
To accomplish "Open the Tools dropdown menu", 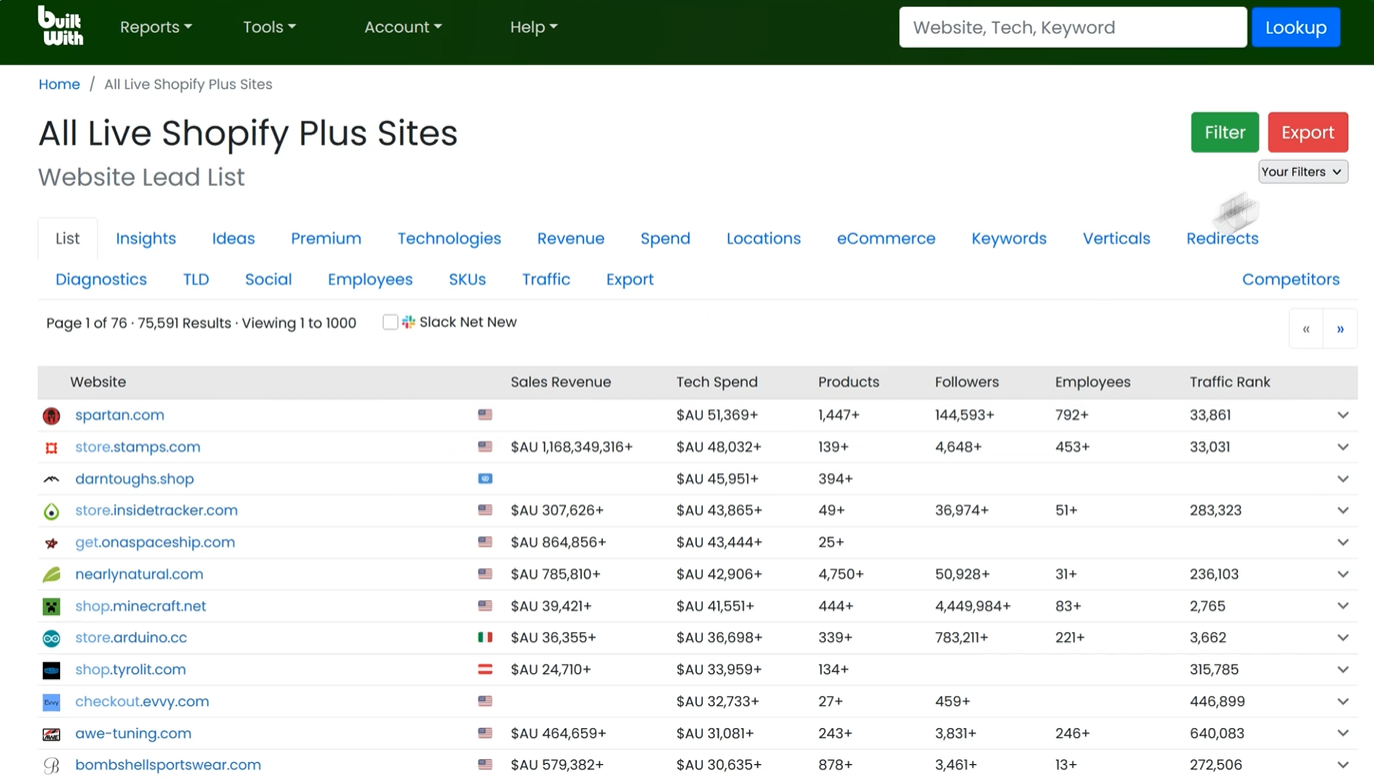I will [269, 27].
